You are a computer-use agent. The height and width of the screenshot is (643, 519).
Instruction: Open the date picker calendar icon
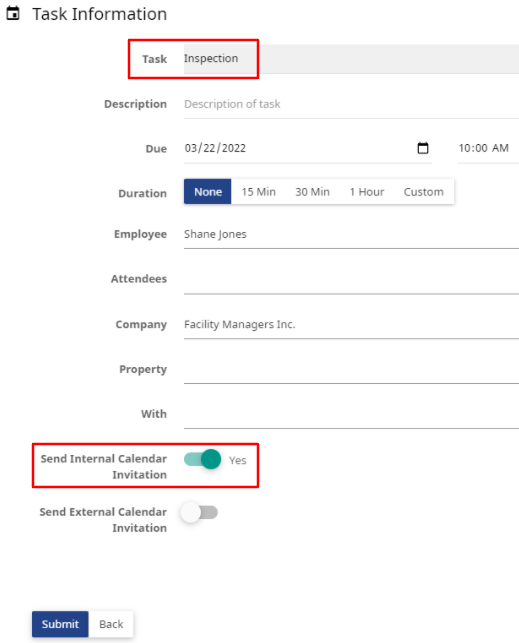point(423,148)
